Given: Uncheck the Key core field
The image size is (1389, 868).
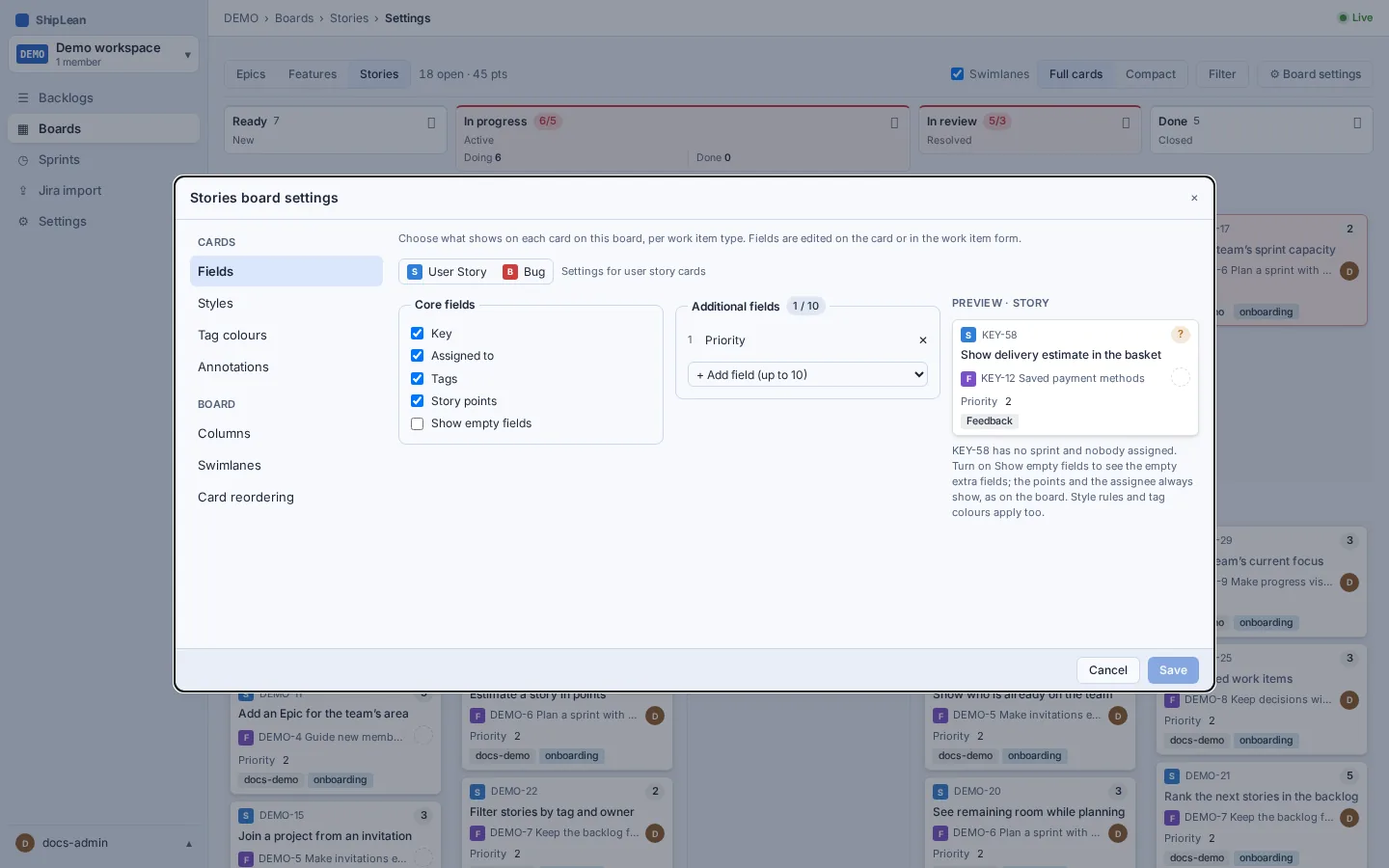Looking at the screenshot, I should click(418, 334).
